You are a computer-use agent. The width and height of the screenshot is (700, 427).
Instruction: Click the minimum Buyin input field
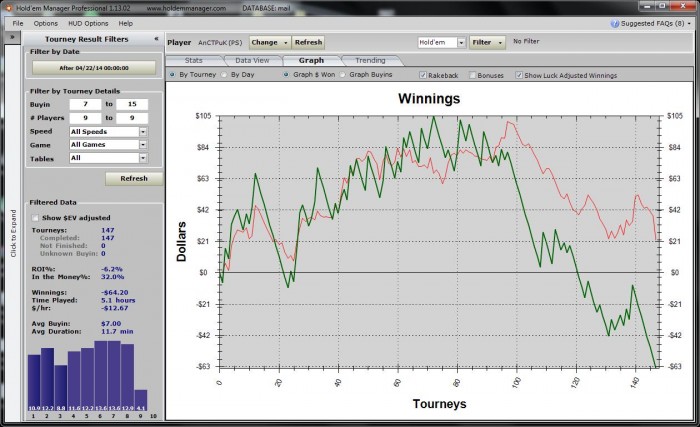(x=85, y=104)
